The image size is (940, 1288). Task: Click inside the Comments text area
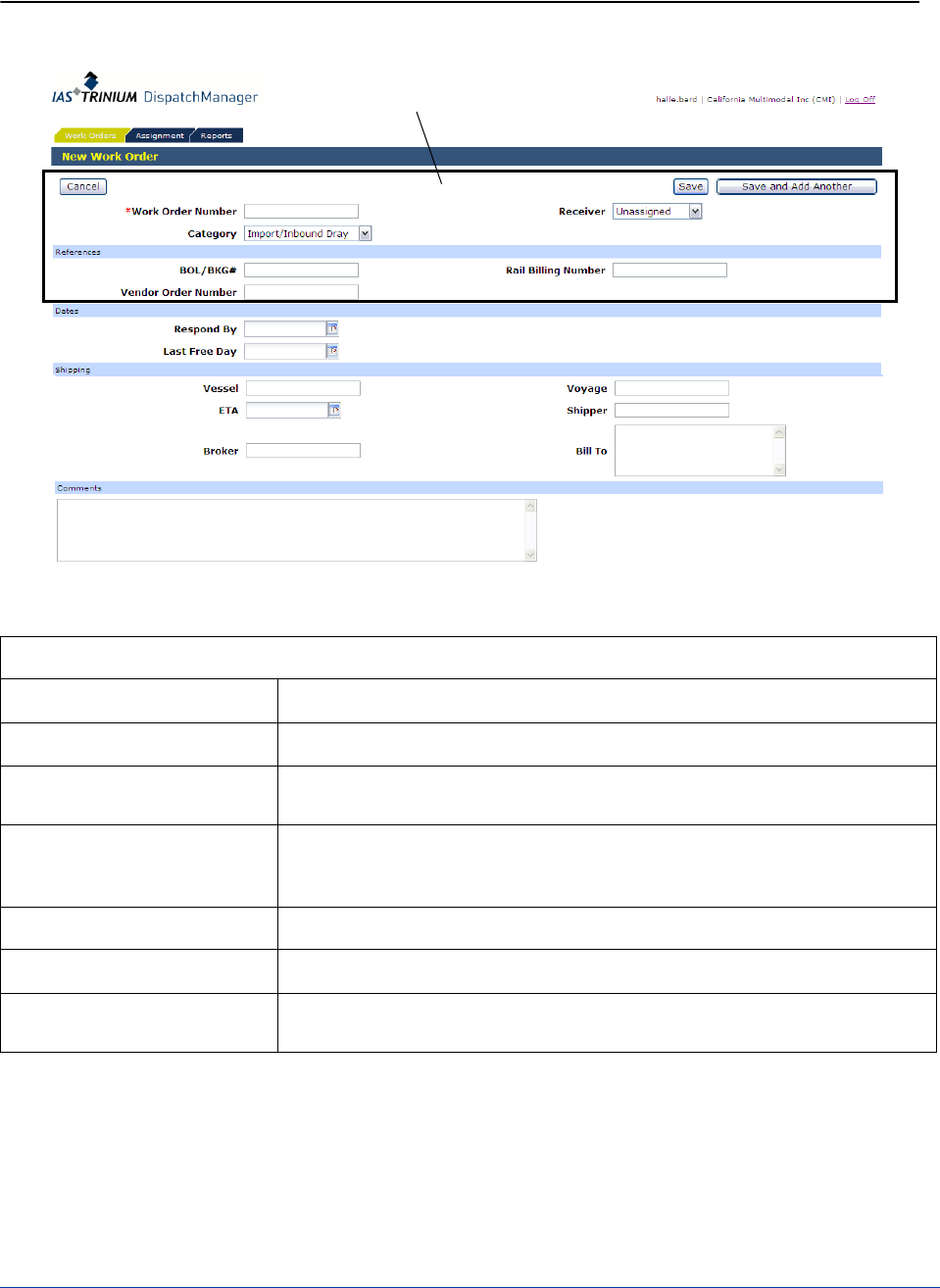[291, 530]
